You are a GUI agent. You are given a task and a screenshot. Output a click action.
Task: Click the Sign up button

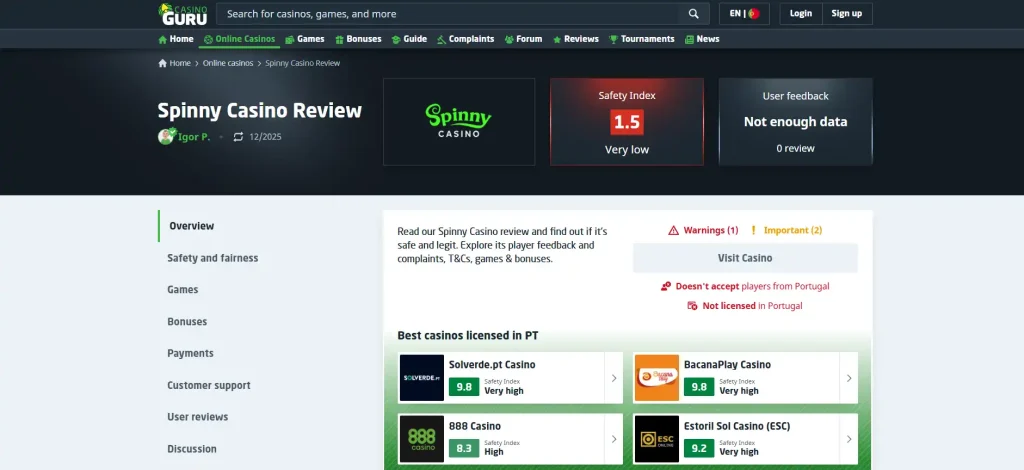coord(847,14)
